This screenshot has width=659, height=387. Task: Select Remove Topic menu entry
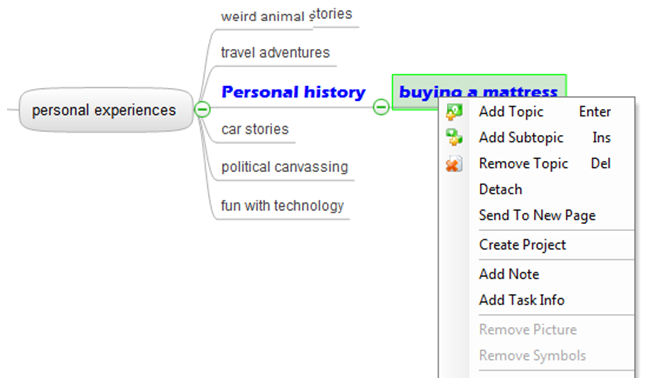537,163
